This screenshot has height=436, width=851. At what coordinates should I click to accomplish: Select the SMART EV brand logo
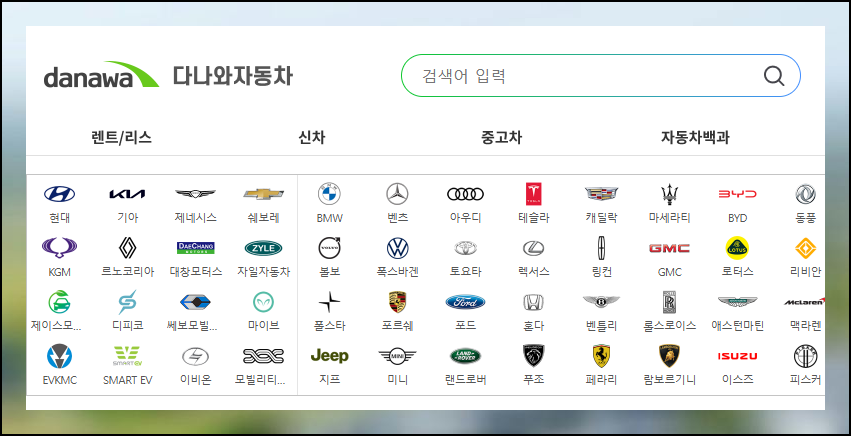(x=128, y=356)
